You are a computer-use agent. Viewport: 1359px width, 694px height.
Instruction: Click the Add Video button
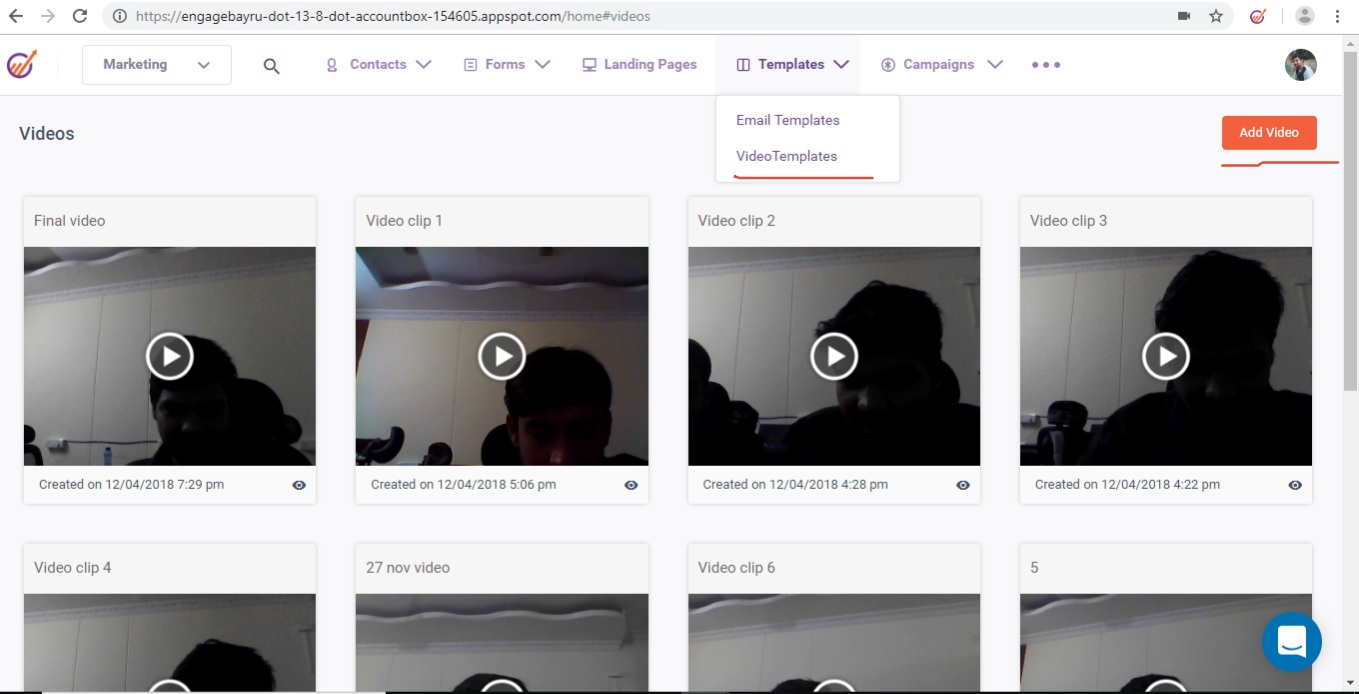(1268, 132)
